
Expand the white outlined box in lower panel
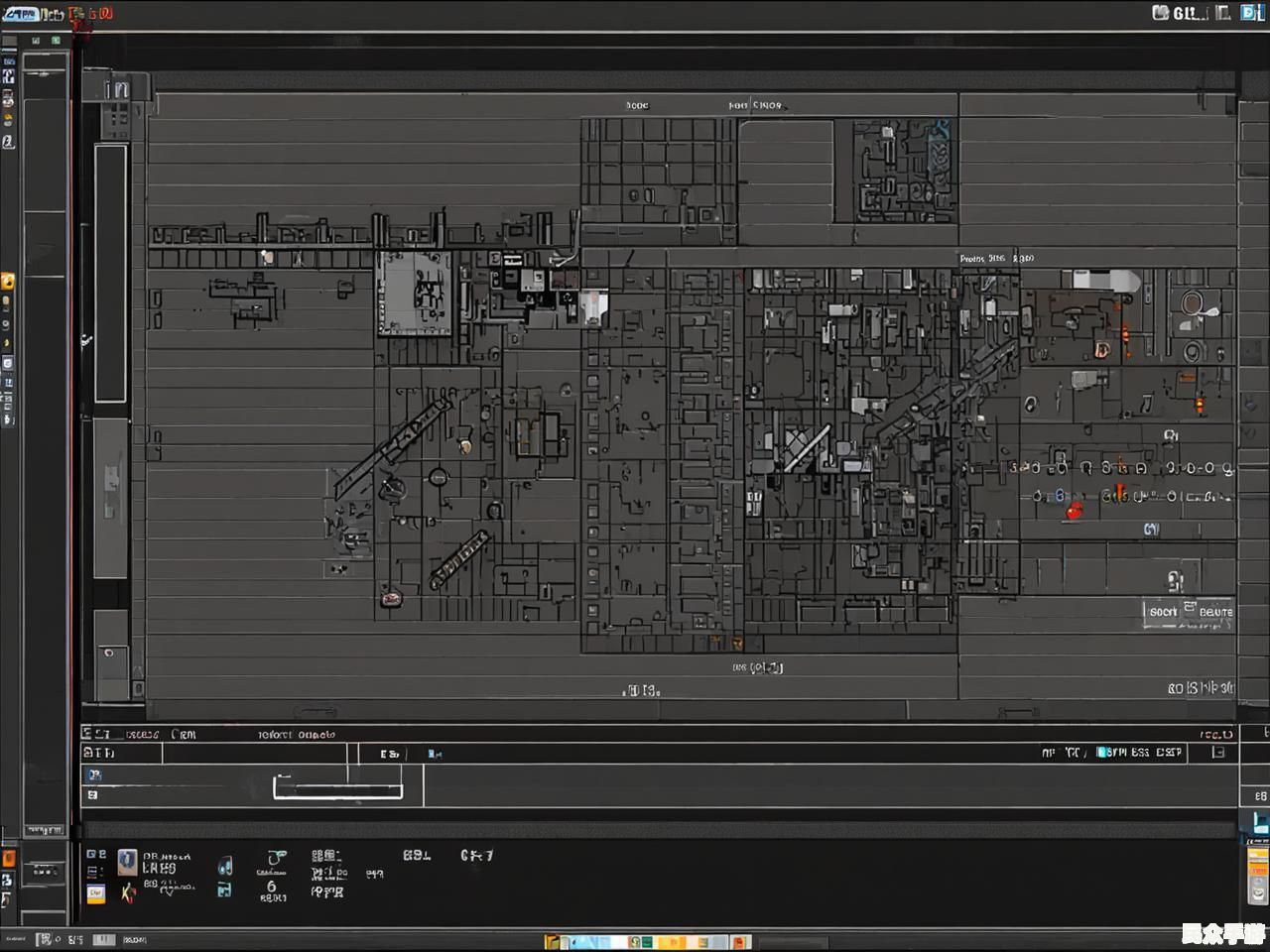(337, 788)
